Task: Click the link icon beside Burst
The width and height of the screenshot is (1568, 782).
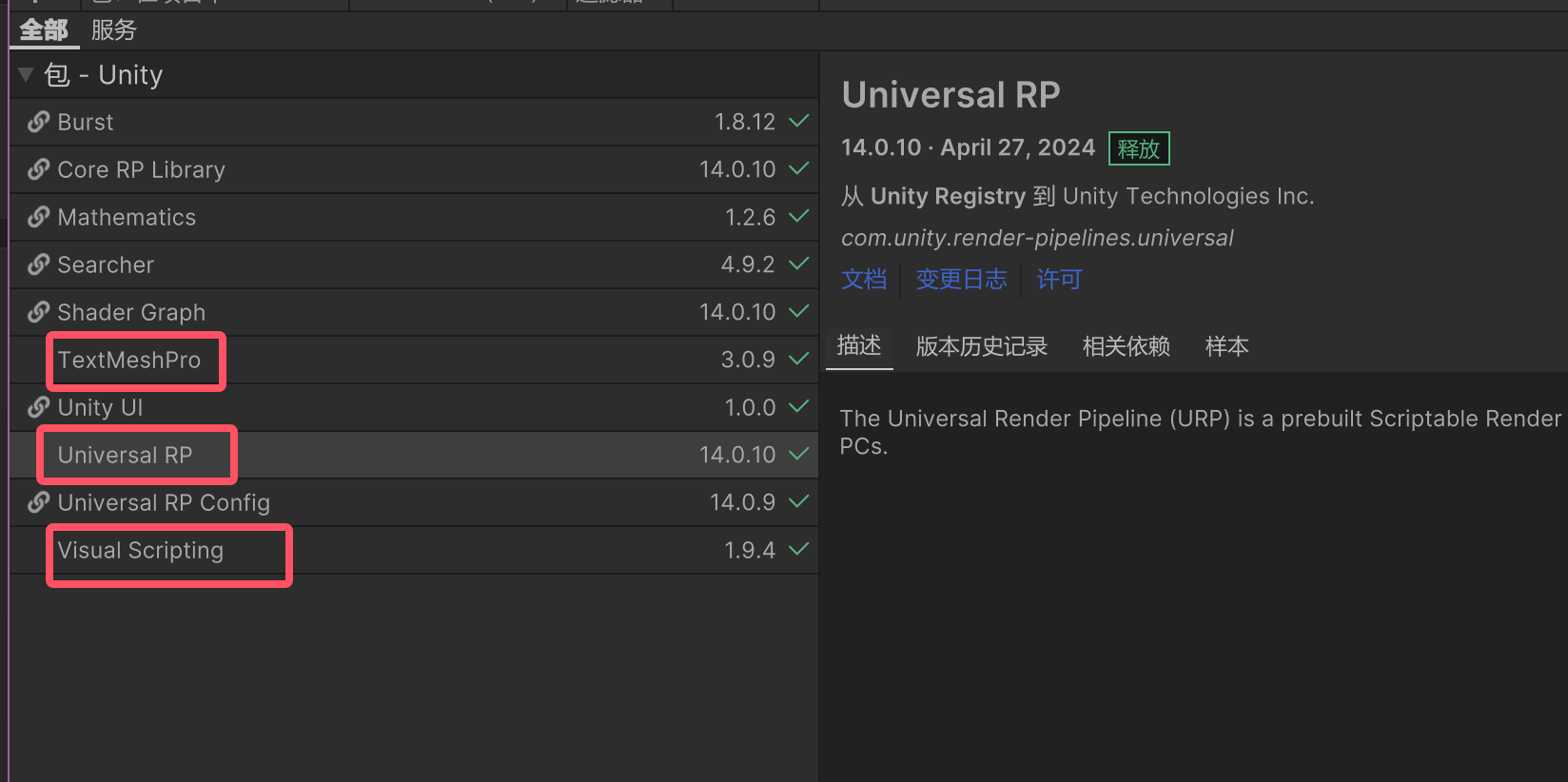Action: pyautogui.click(x=39, y=122)
